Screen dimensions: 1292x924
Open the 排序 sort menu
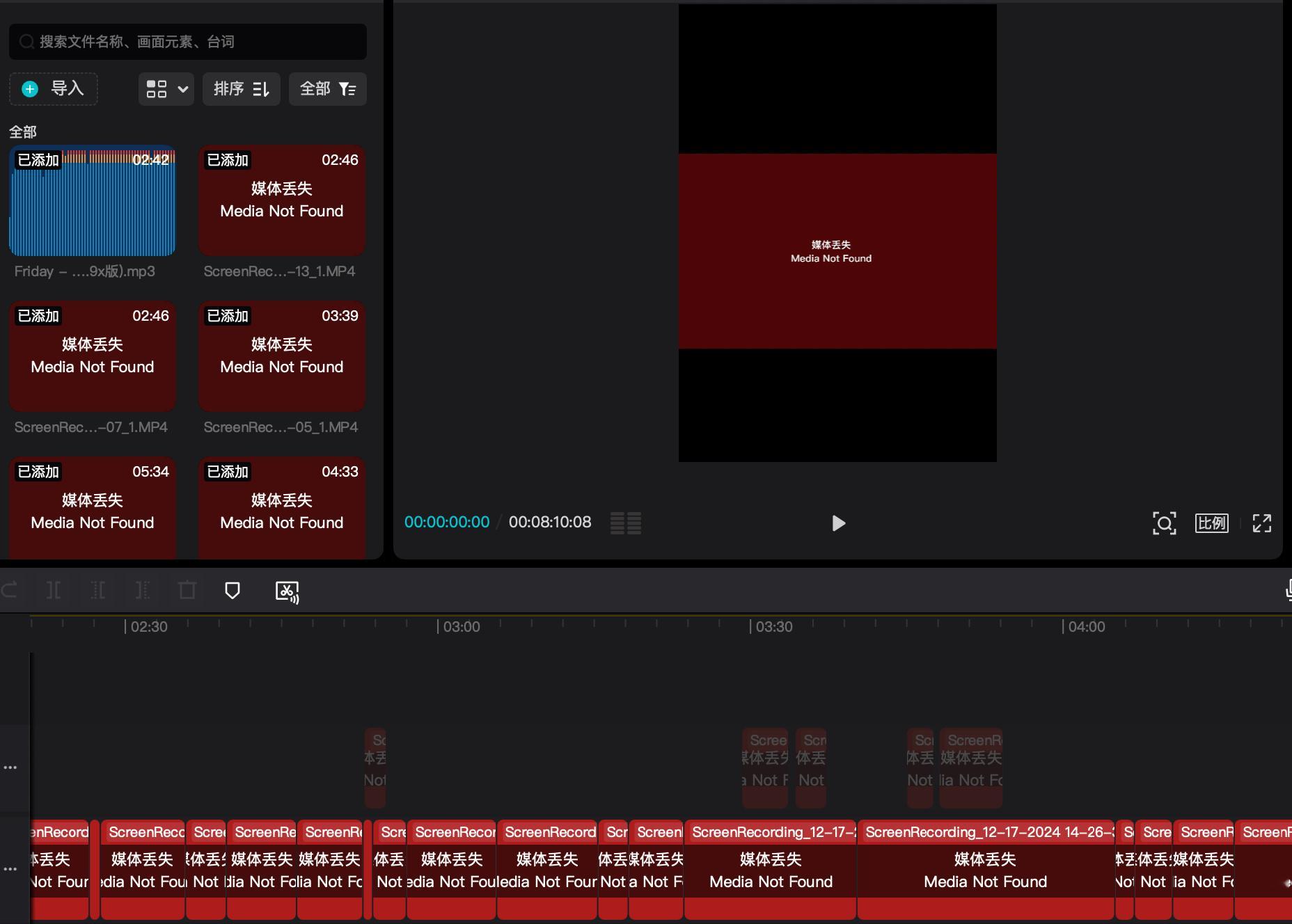coord(241,89)
